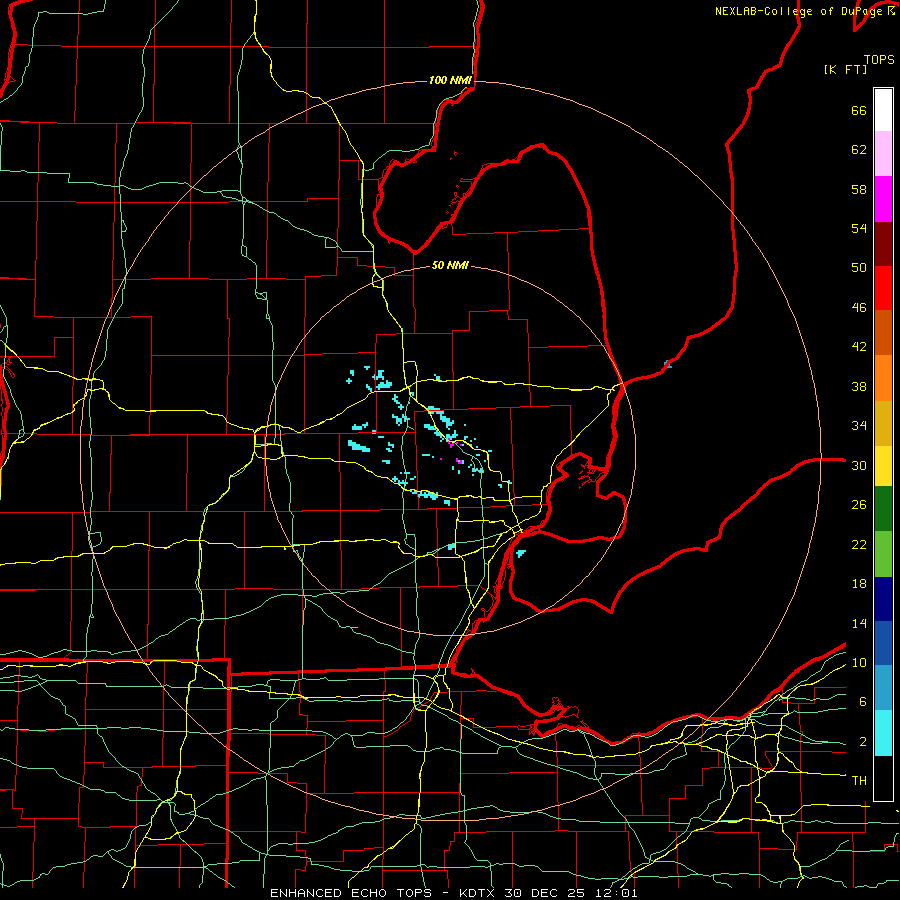Click the TH threshold label on the scale
Screen dimensions: 900x900
coord(859,781)
